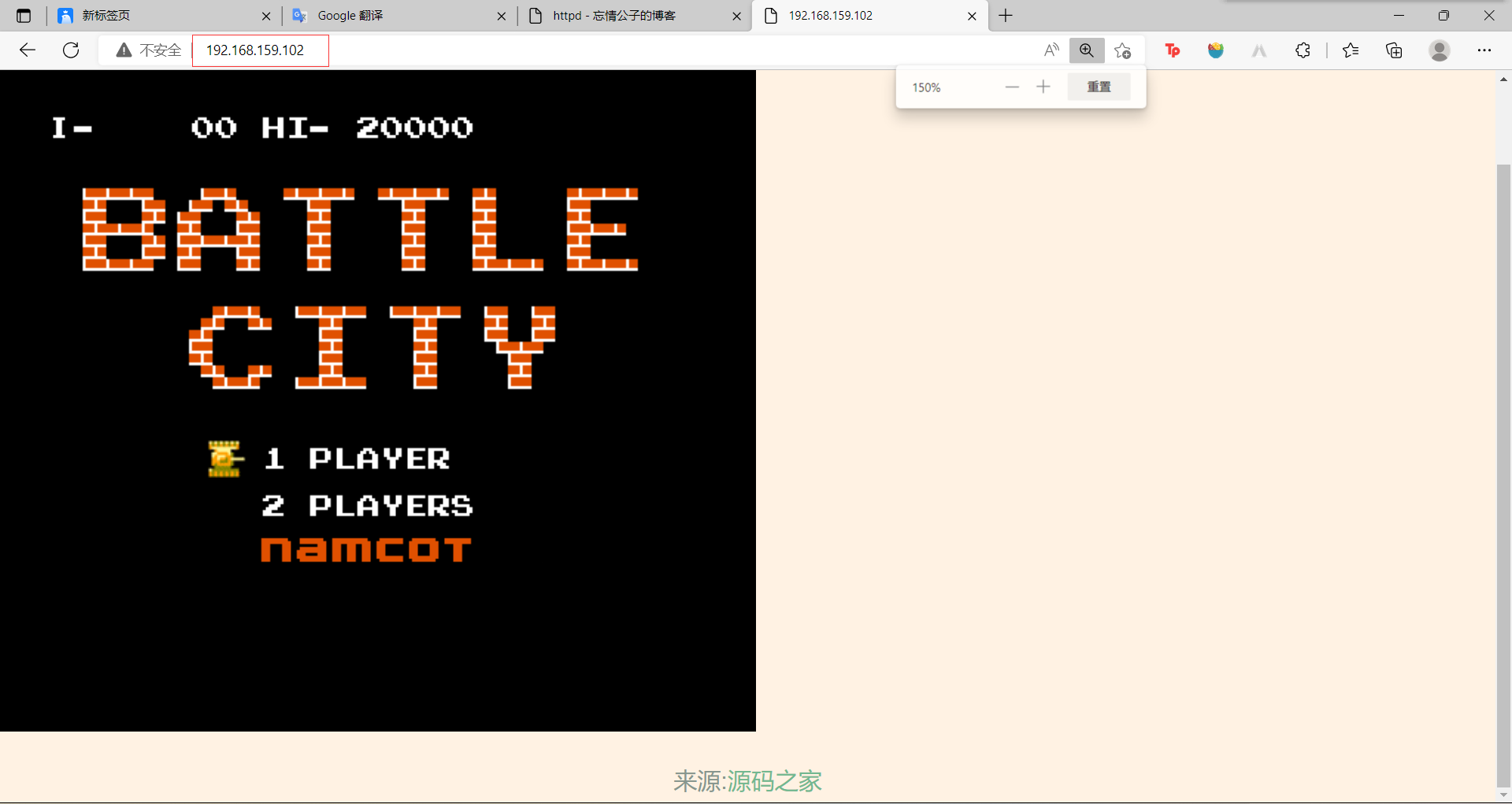
Task: Click the scrollbar up arrow
Action: coord(1503,79)
